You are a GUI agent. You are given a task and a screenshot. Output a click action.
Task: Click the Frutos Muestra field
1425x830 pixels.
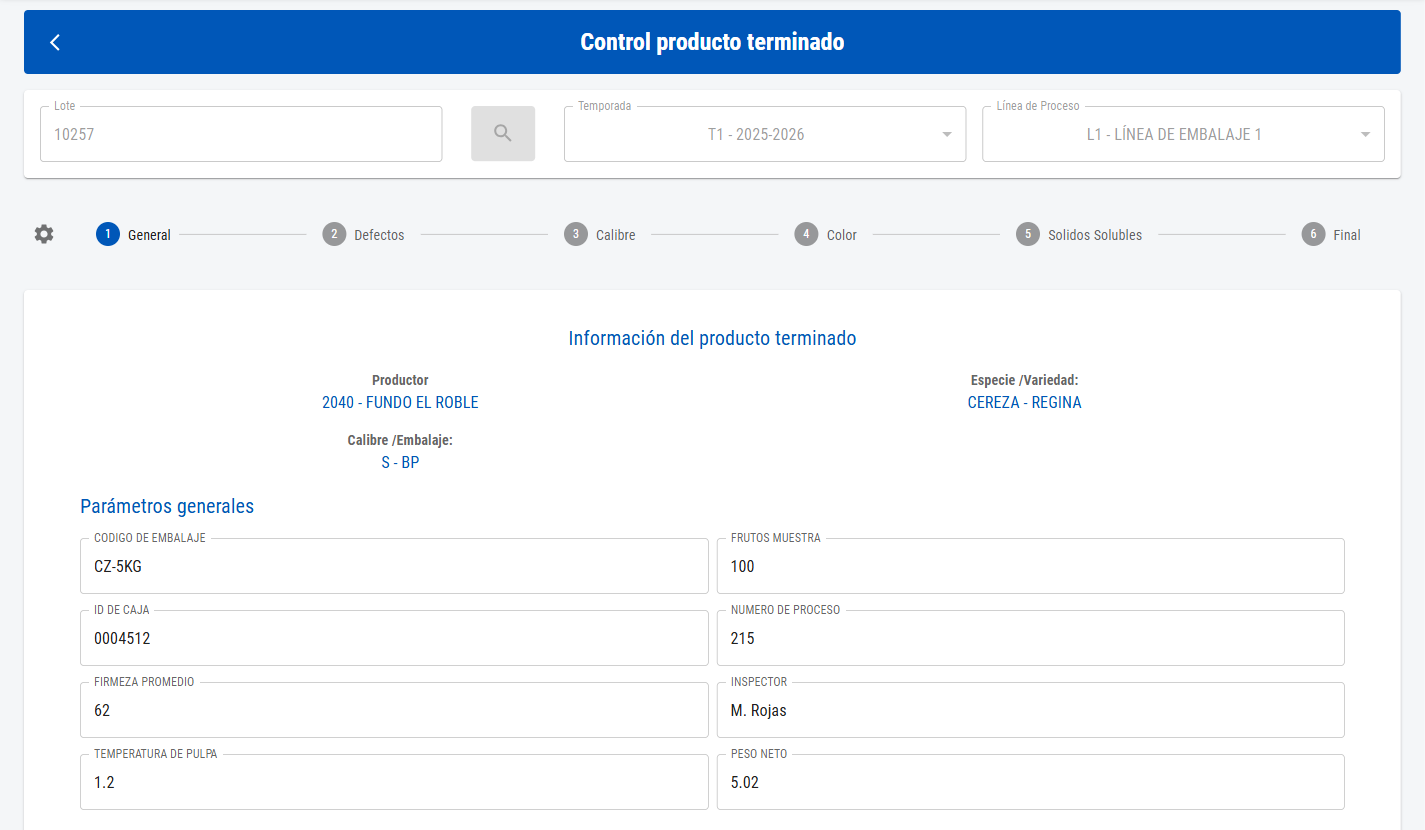coord(1031,566)
